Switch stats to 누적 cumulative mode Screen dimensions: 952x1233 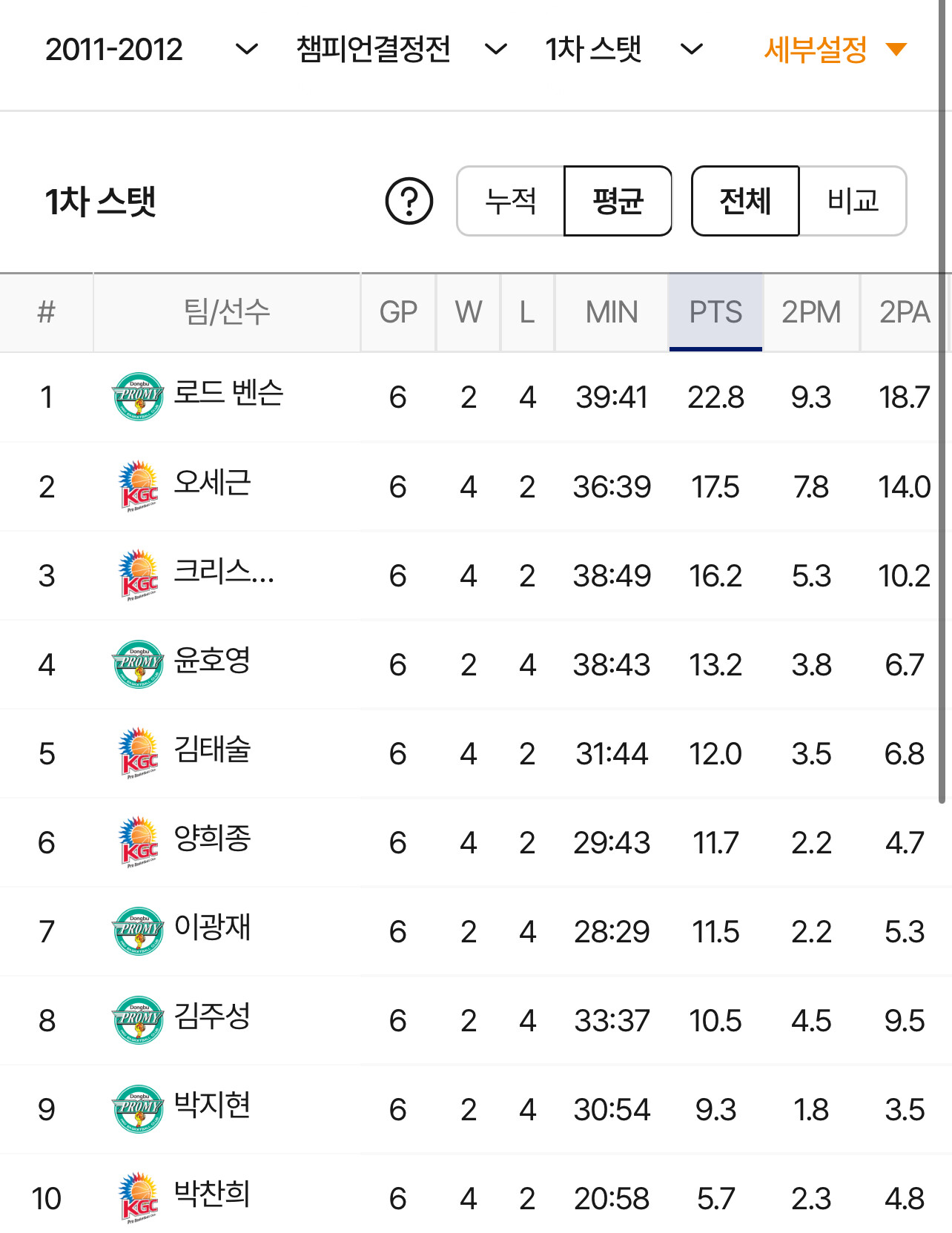tap(511, 201)
